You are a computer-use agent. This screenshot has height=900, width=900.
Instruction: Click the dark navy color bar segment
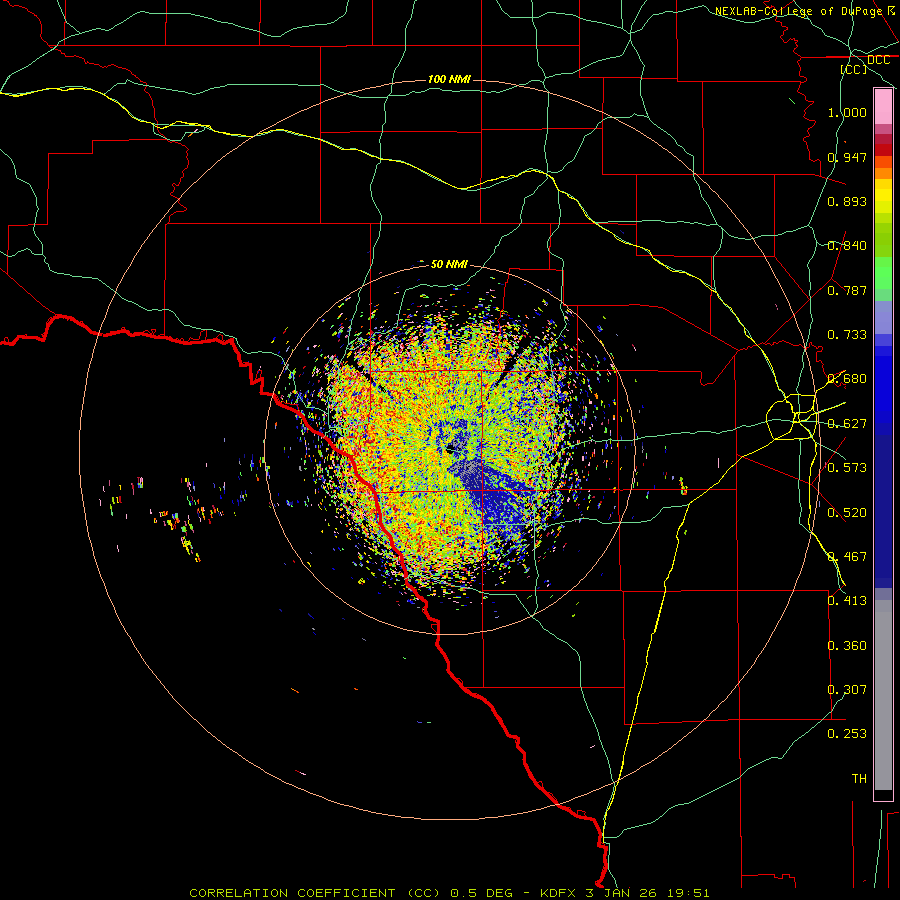[x=883, y=505]
